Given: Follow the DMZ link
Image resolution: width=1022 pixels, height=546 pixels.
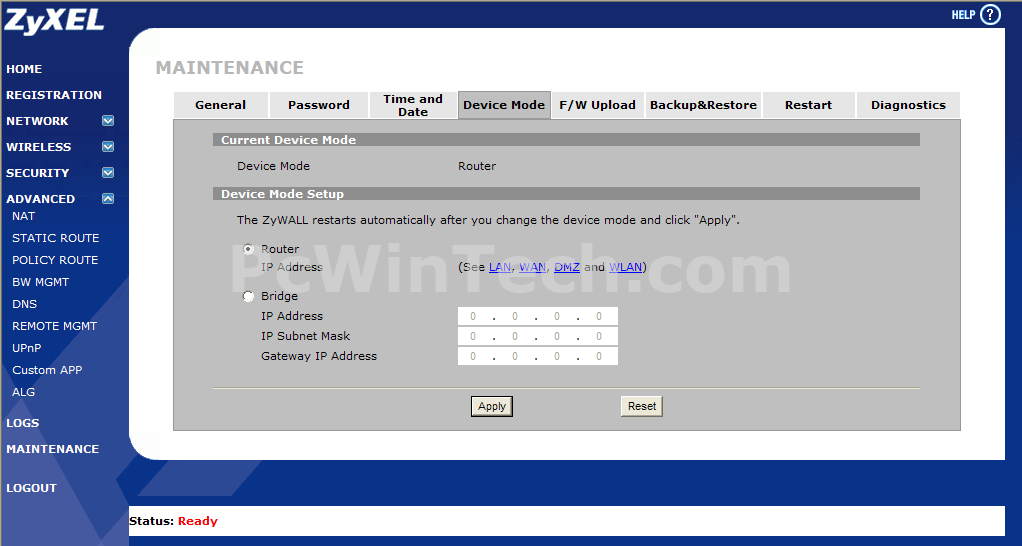Looking at the screenshot, I should [x=567, y=267].
